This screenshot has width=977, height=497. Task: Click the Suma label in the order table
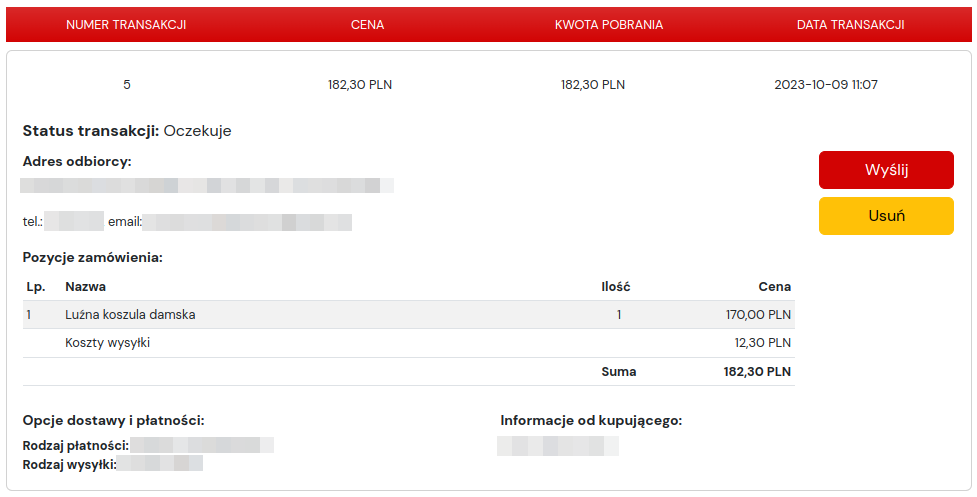tap(618, 372)
